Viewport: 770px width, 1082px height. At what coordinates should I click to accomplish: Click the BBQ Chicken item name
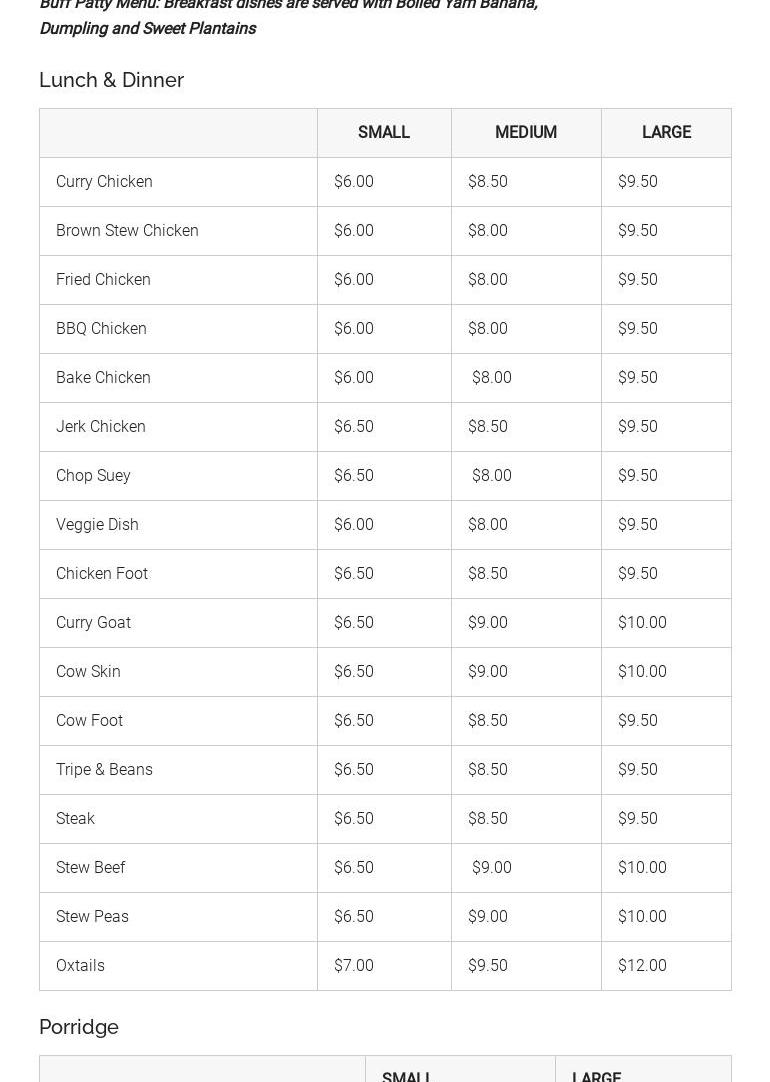[x=101, y=328]
